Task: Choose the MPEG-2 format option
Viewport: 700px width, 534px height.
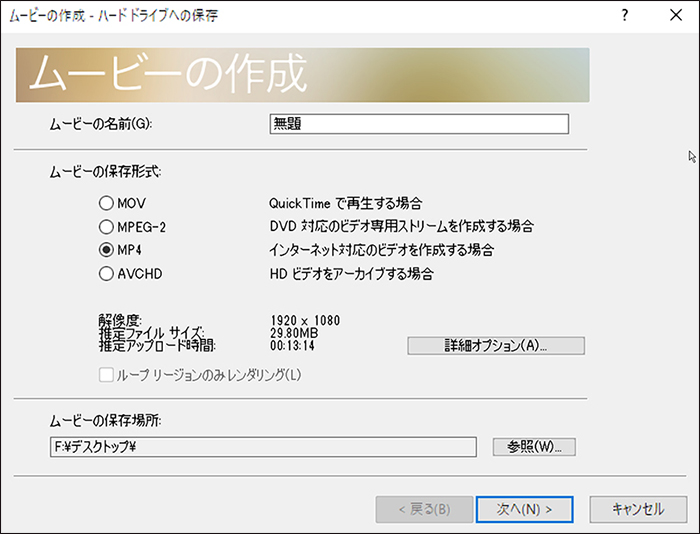Action: (106, 227)
